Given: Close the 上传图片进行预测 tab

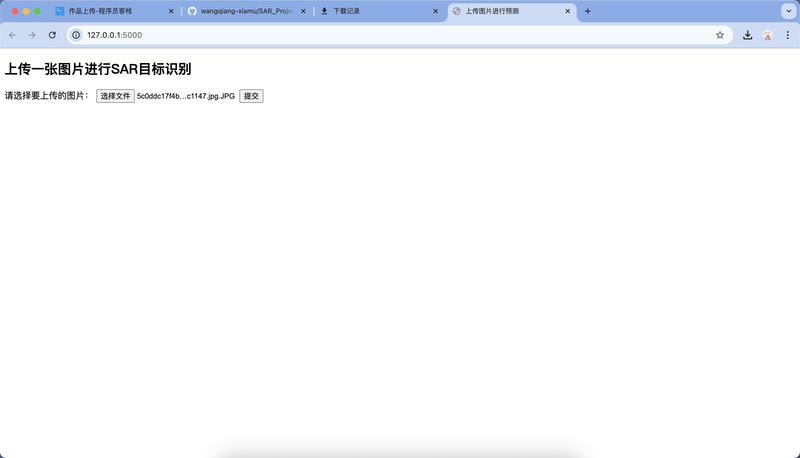Looking at the screenshot, I should coord(567,11).
